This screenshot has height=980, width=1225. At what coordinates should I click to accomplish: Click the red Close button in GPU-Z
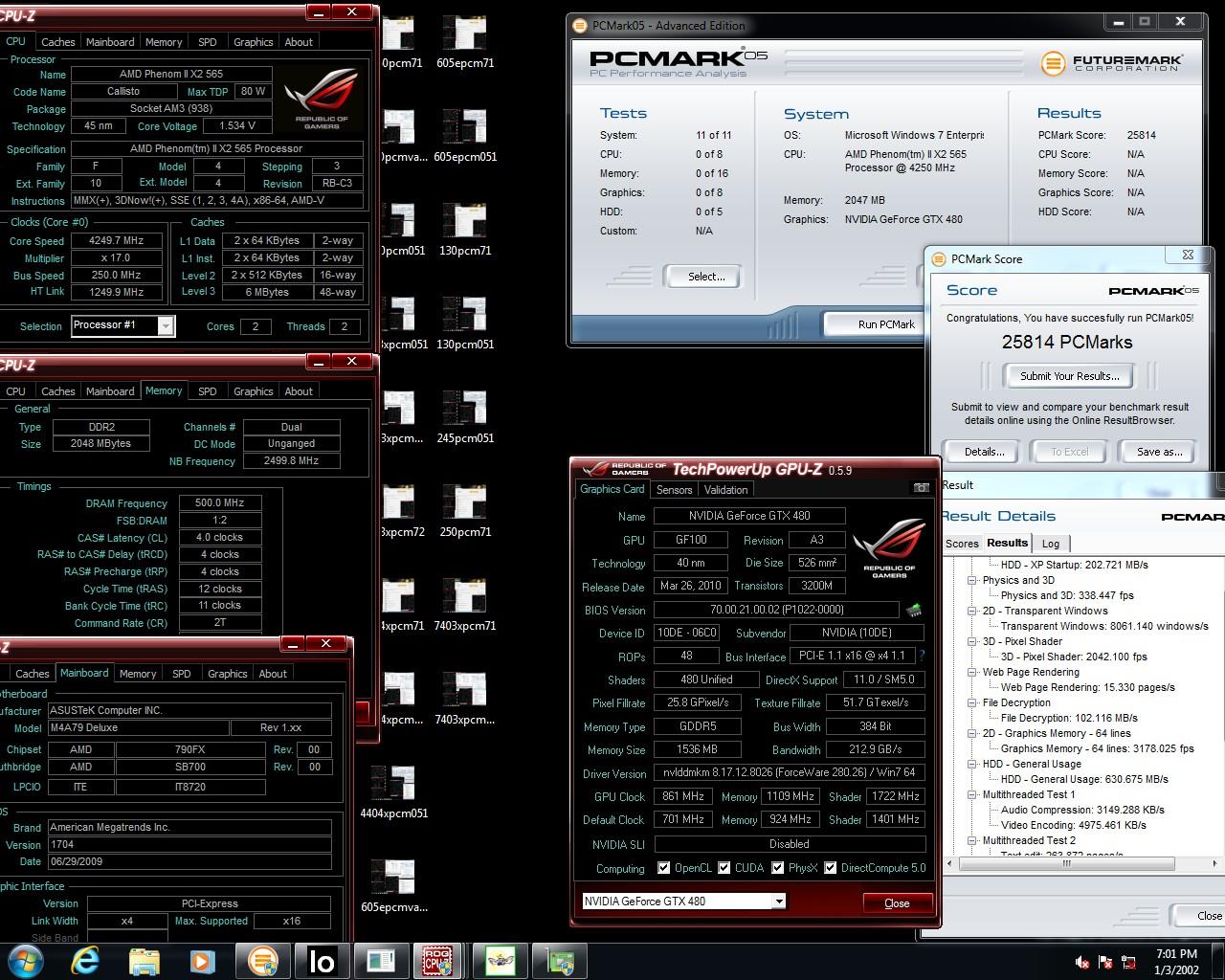click(897, 902)
